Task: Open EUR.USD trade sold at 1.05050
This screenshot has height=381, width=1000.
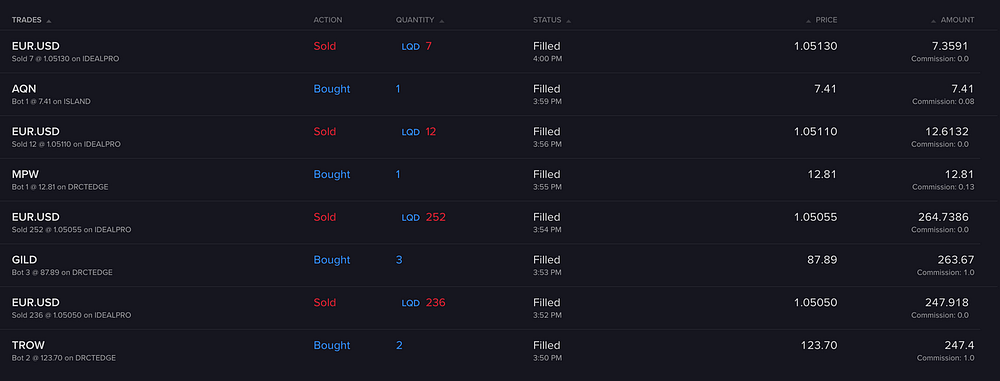Action: tap(490, 308)
